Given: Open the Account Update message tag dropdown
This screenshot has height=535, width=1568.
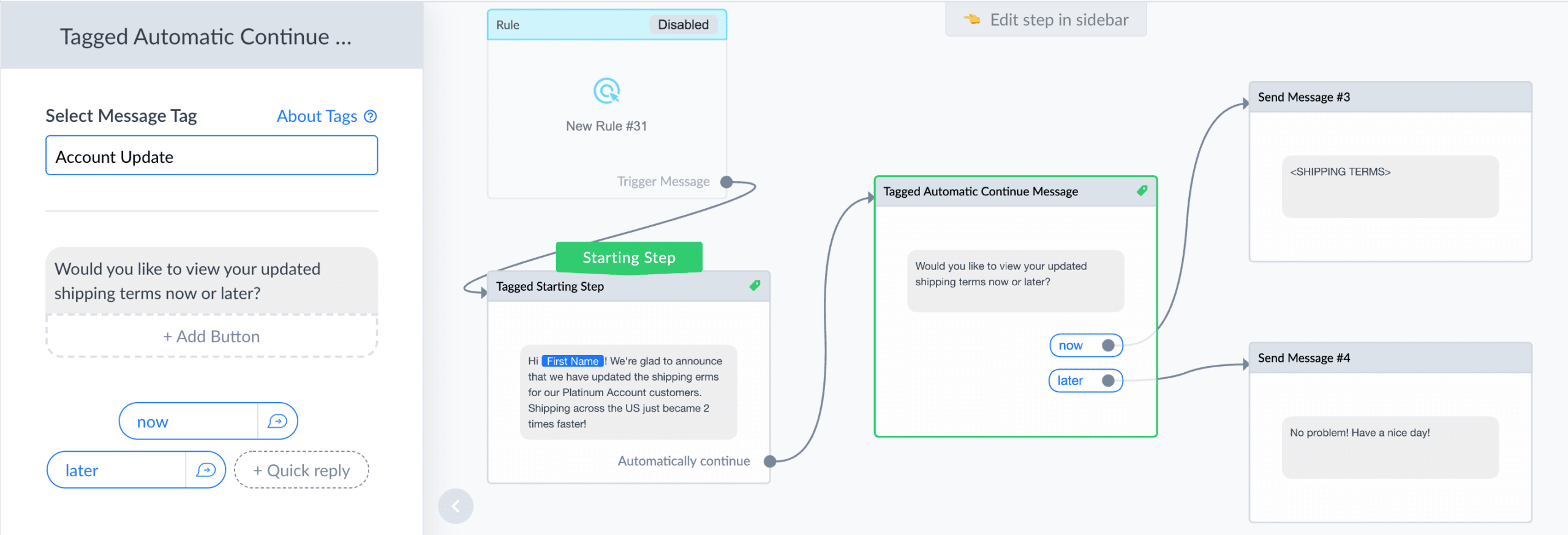Looking at the screenshot, I should pyautogui.click(x=212, y=156).
